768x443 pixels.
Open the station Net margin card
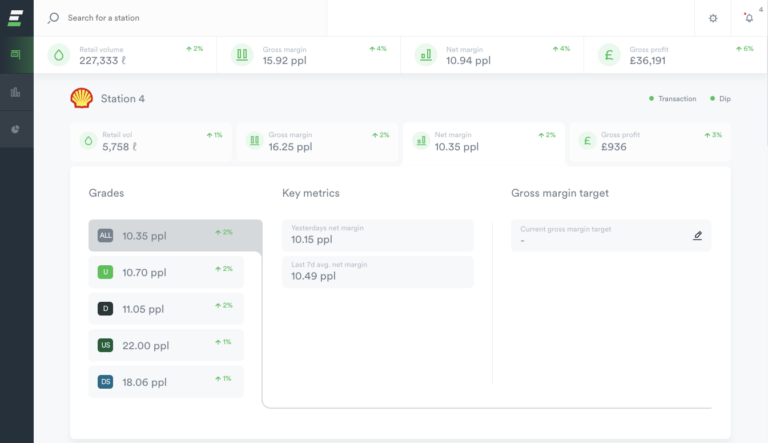coord(483,142)
